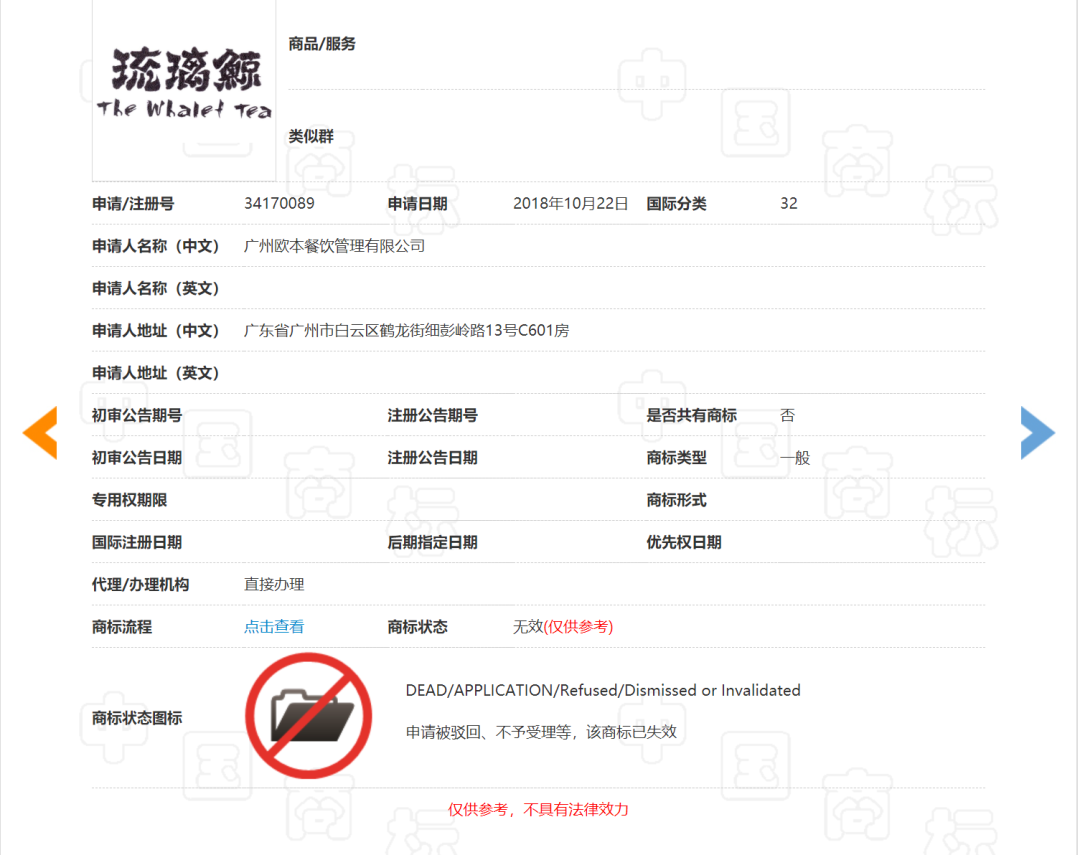Image resolution: width=1080 pixels, height=855 pixels.
Task: Click the red 仅供参考 status note
Action: click(x=579, y=626)
